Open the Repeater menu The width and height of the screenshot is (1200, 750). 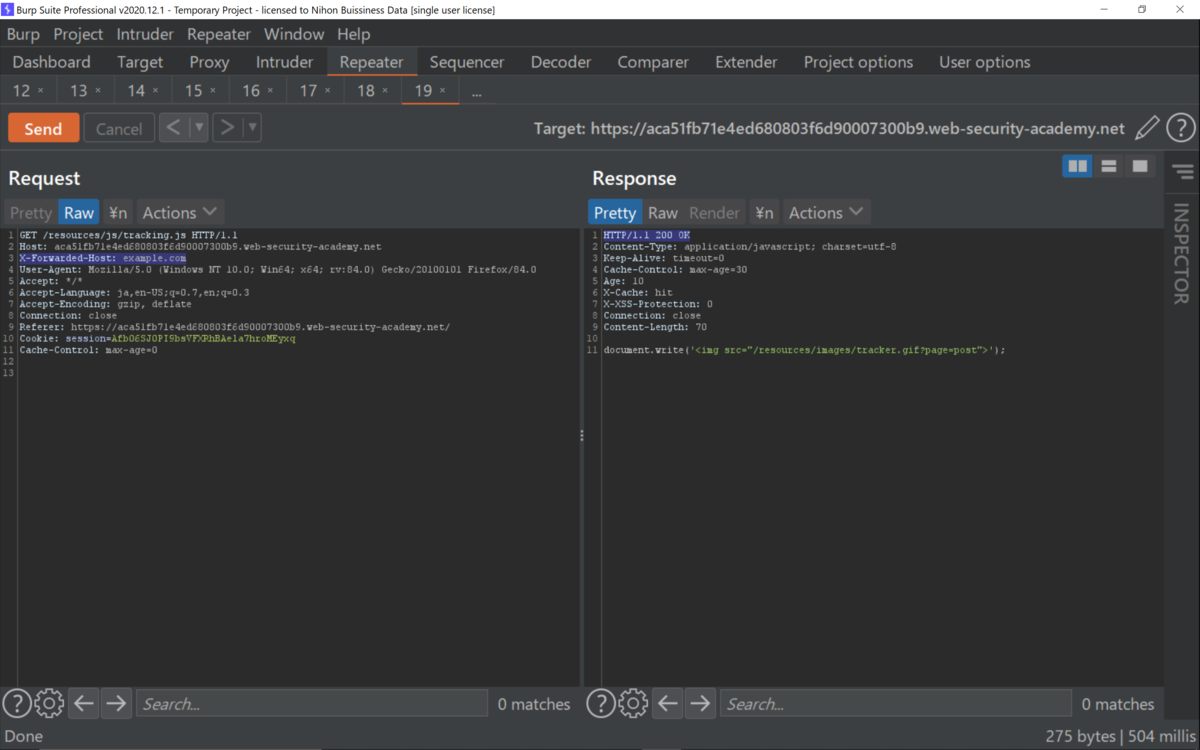tap(219, 34)
